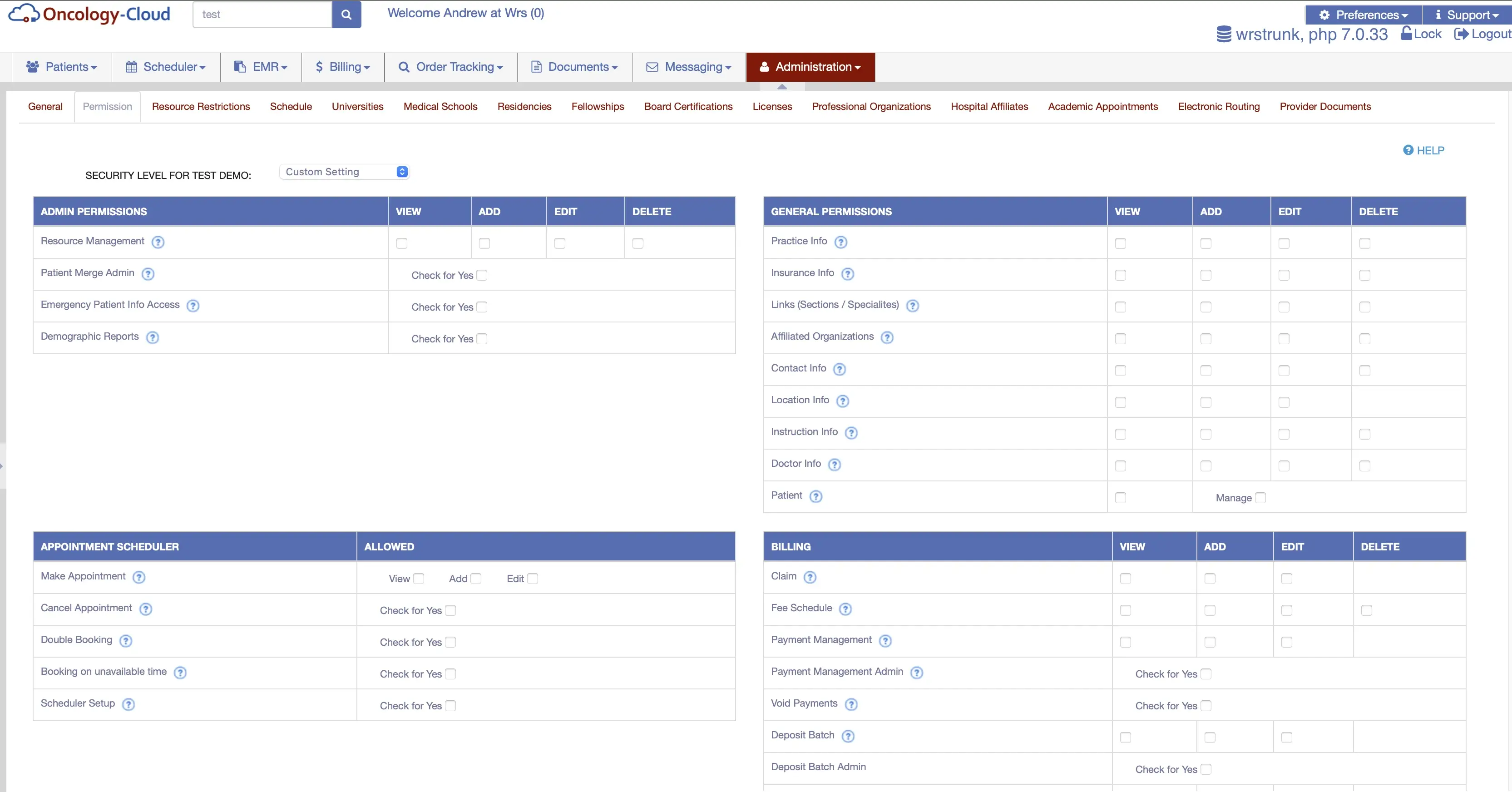
Task: Tick Cancel Appointment 'Check for Yes' checkbox
Action: [450, 610]
